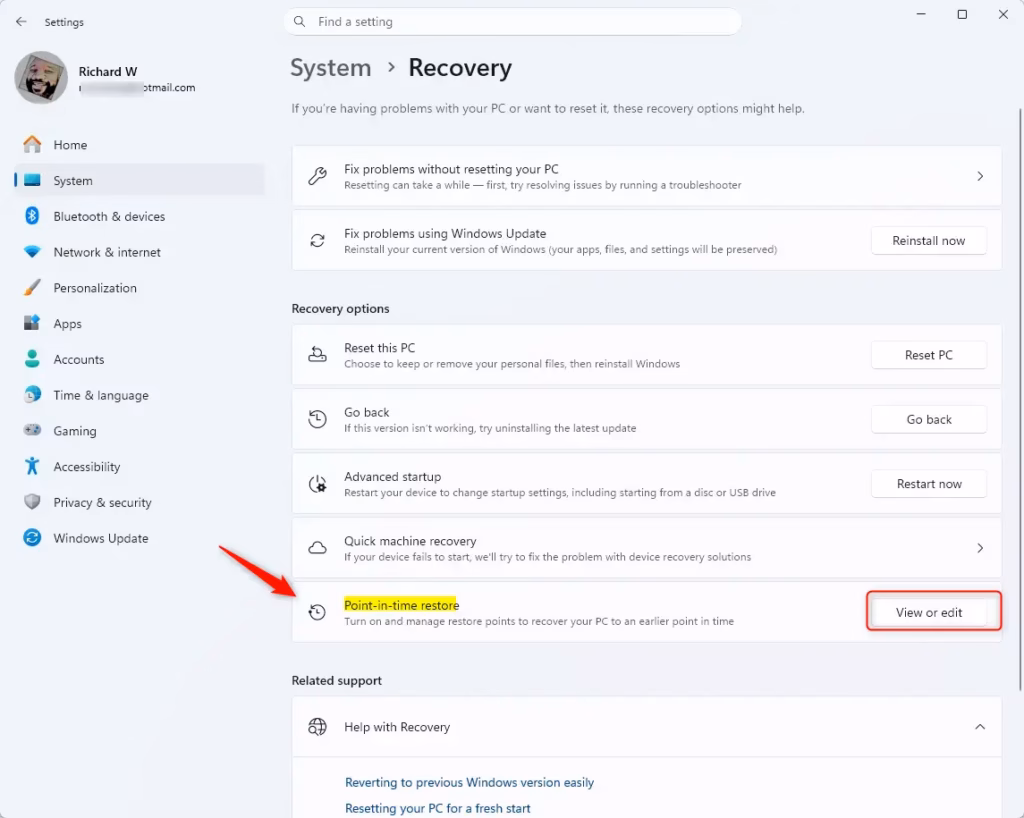Image resolution: width=1024 pixels, height=818 pixels.
Task: Open Network & internet settings
Action: point(140,252)
